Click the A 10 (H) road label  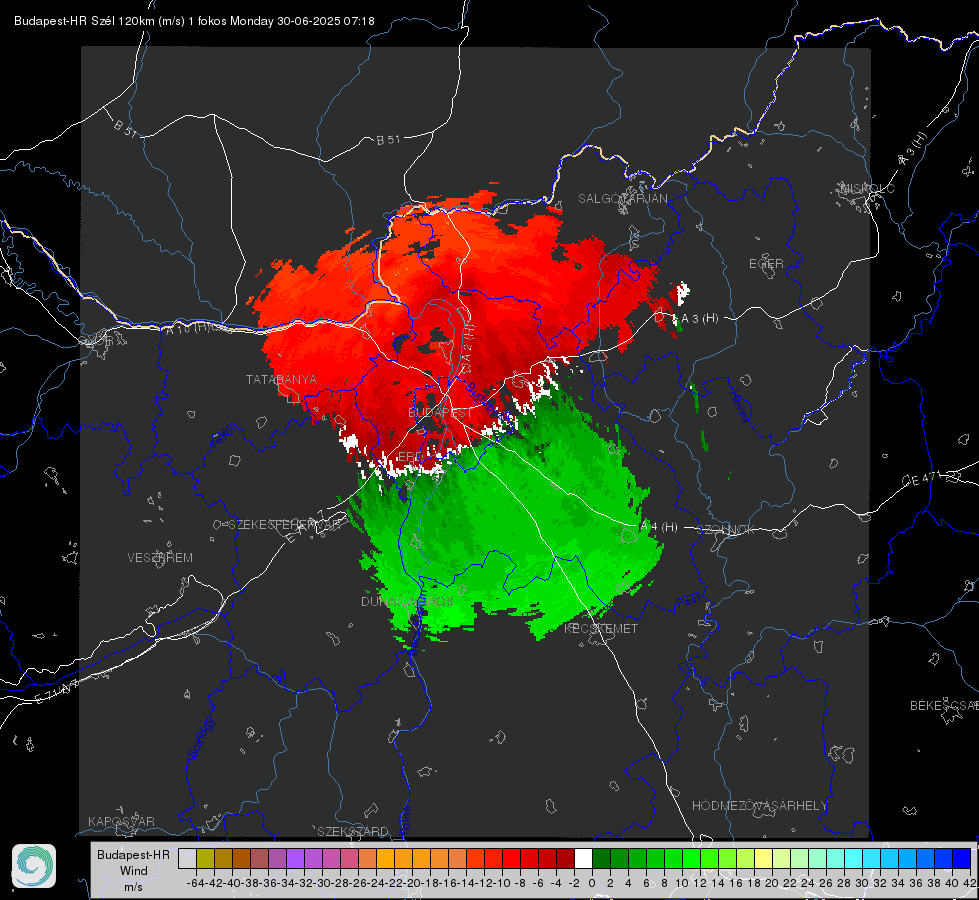189,327
